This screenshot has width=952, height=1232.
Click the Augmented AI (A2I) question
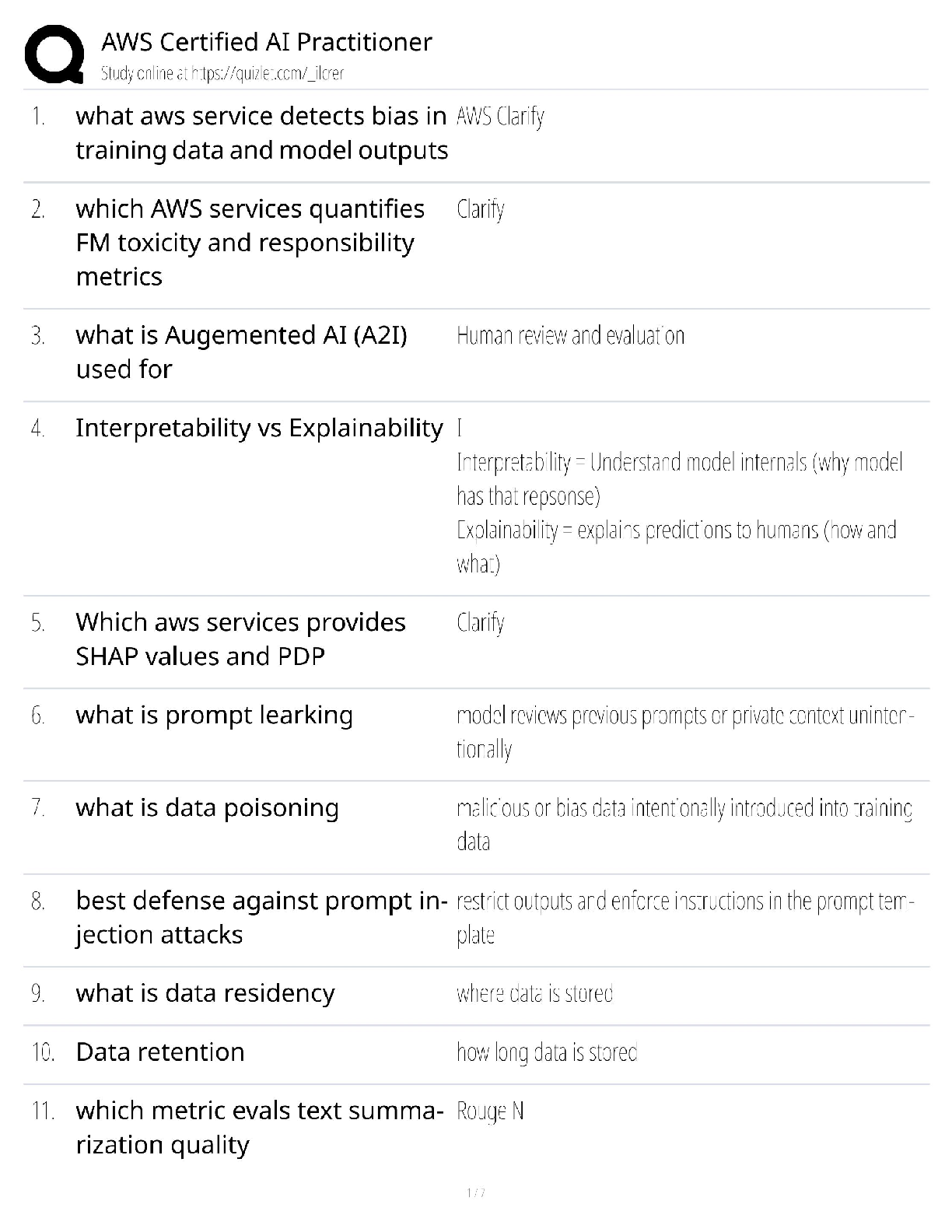241,352
